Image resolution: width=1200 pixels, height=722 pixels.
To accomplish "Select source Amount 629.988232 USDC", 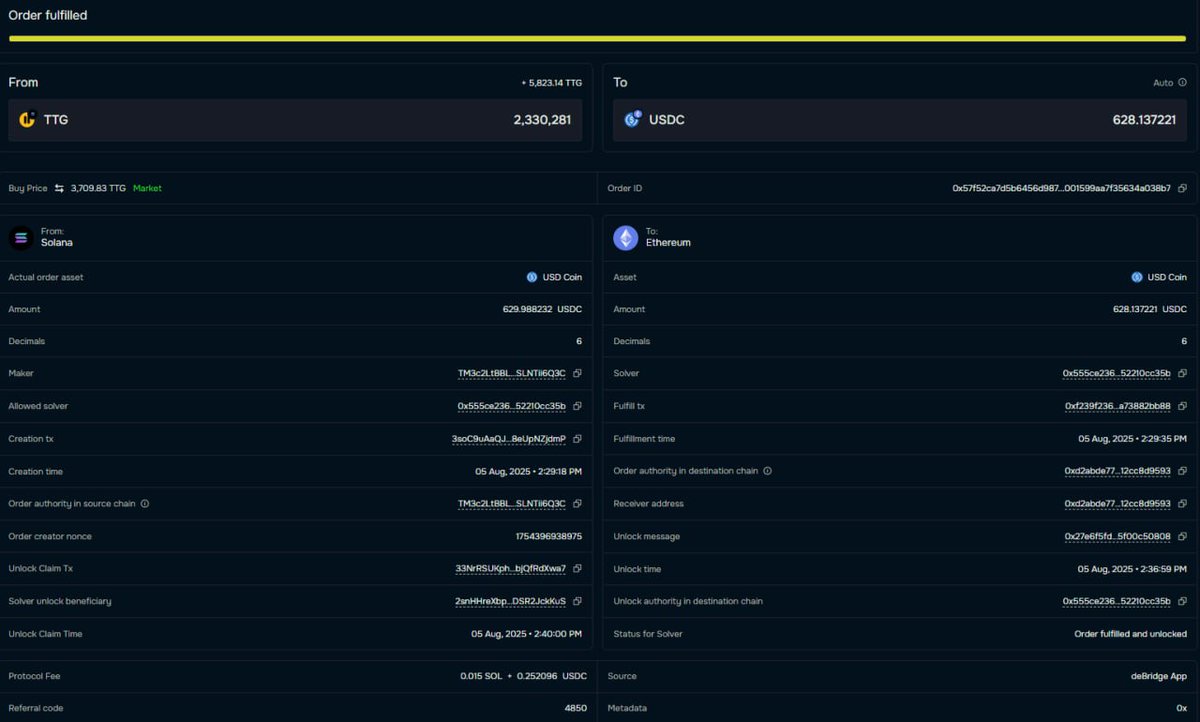I will [x=542, y=309].
